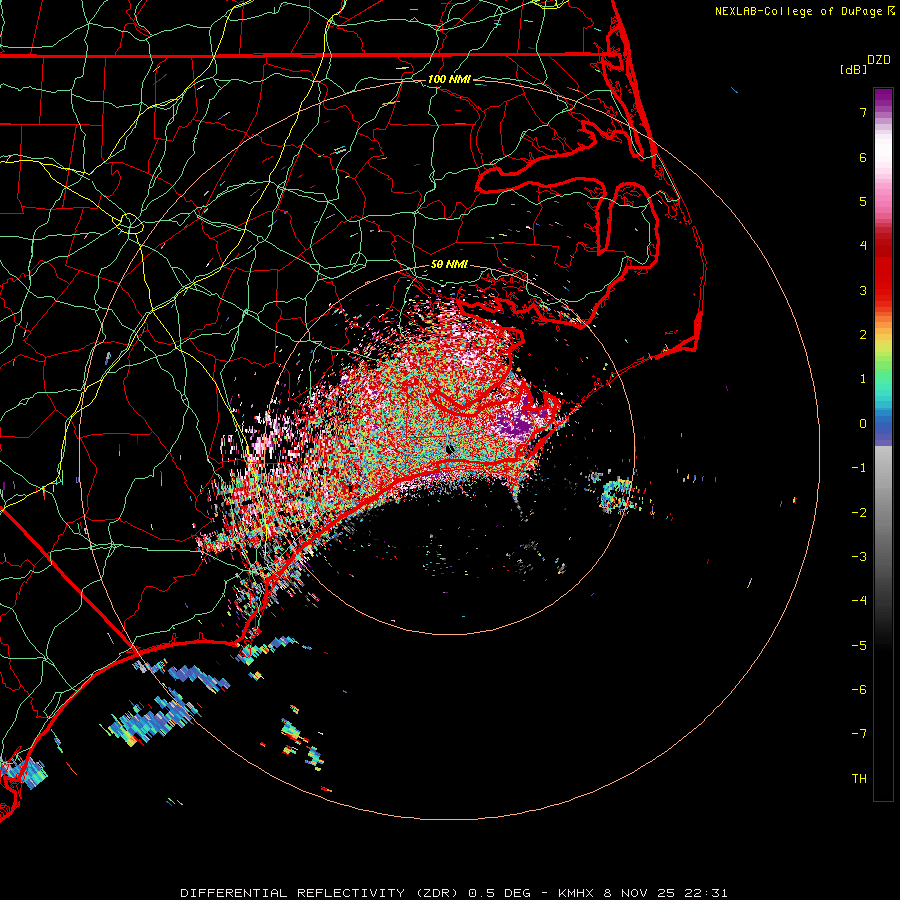The width and height of the screenshot is (900, 900).
Task: Click the 7 value on the color scale
Action: point(863,112)
